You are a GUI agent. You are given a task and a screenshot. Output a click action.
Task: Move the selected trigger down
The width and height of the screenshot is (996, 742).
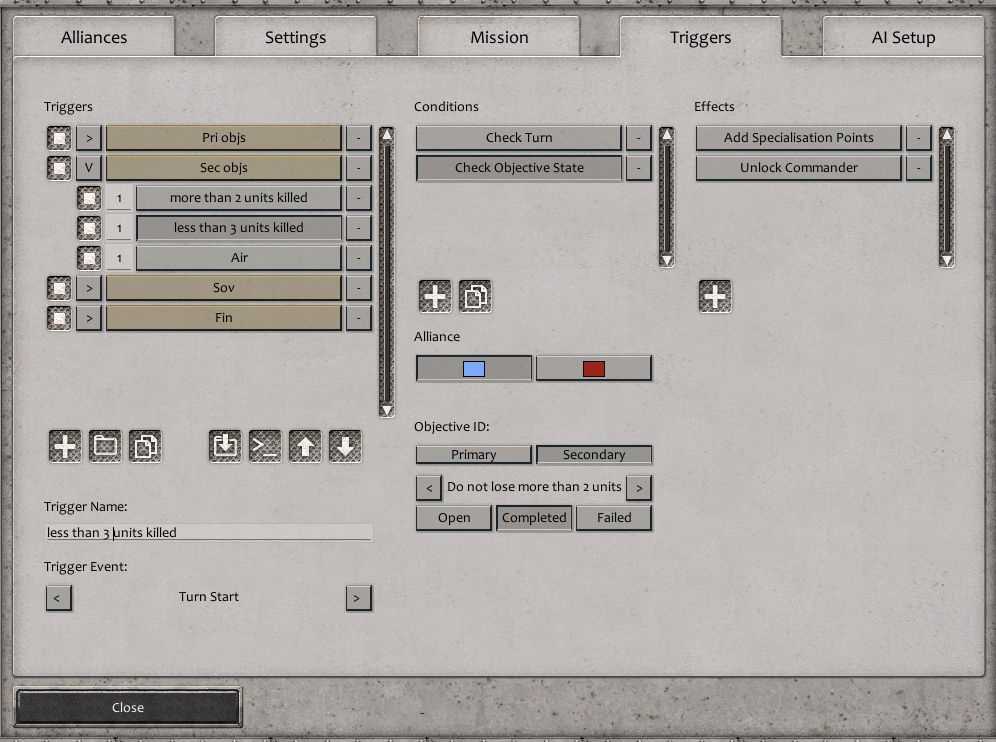(345, 447)
